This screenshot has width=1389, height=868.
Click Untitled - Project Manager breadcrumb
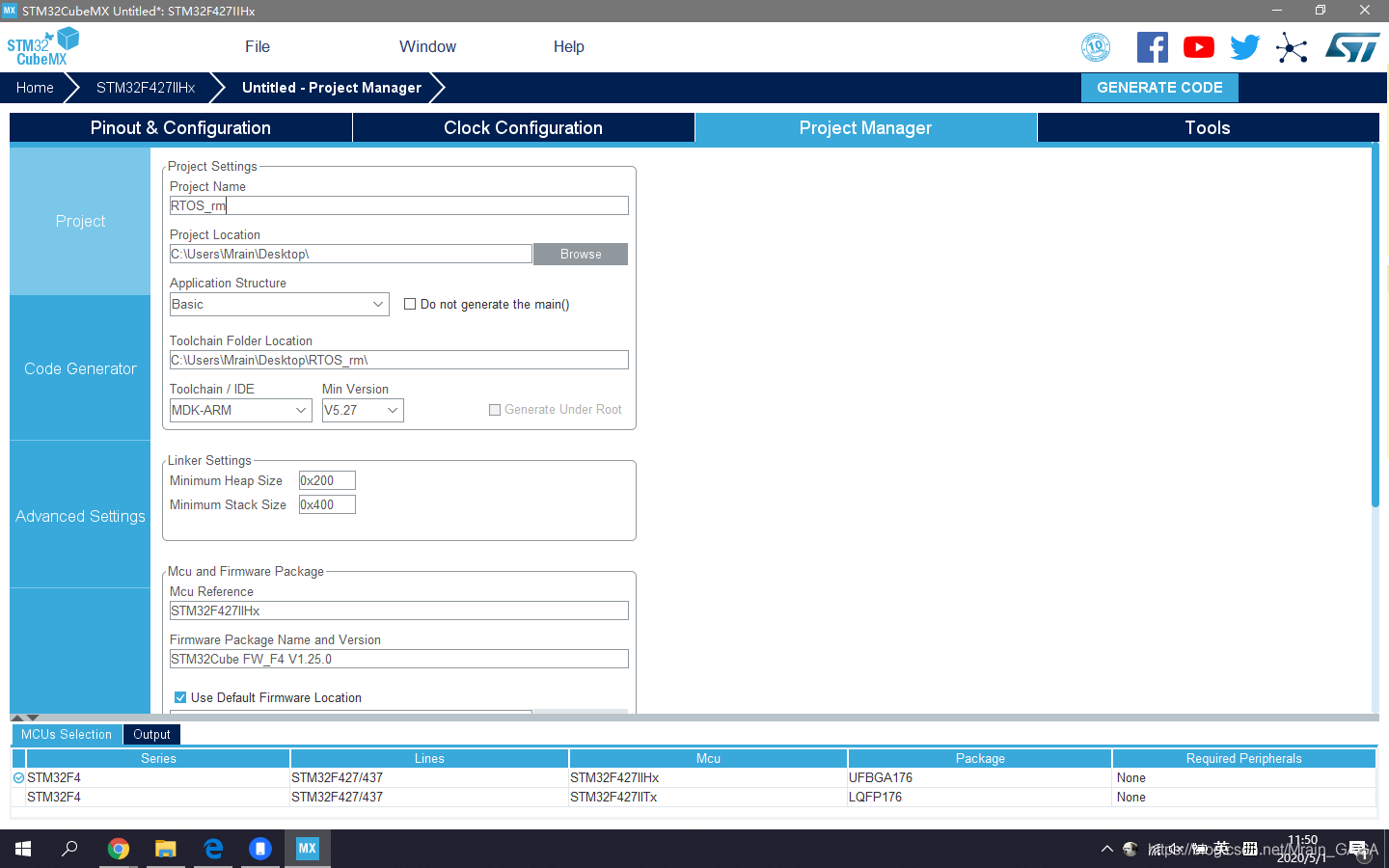(x=332, y=87)
